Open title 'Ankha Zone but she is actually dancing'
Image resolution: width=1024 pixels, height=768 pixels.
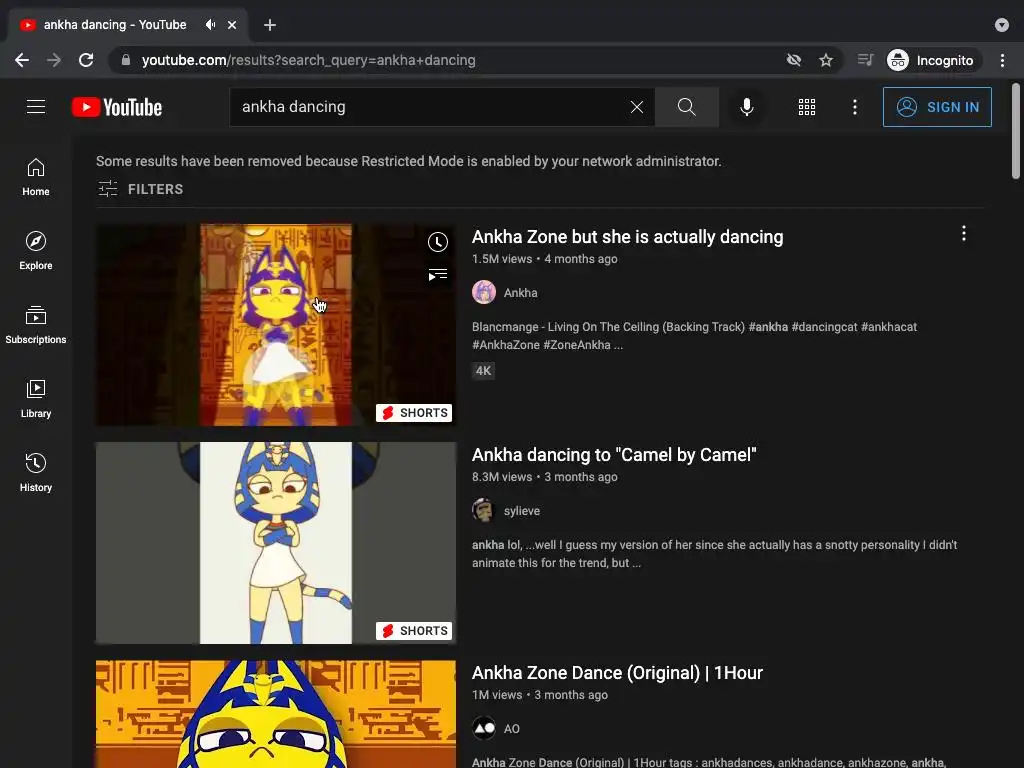point(628,237)
